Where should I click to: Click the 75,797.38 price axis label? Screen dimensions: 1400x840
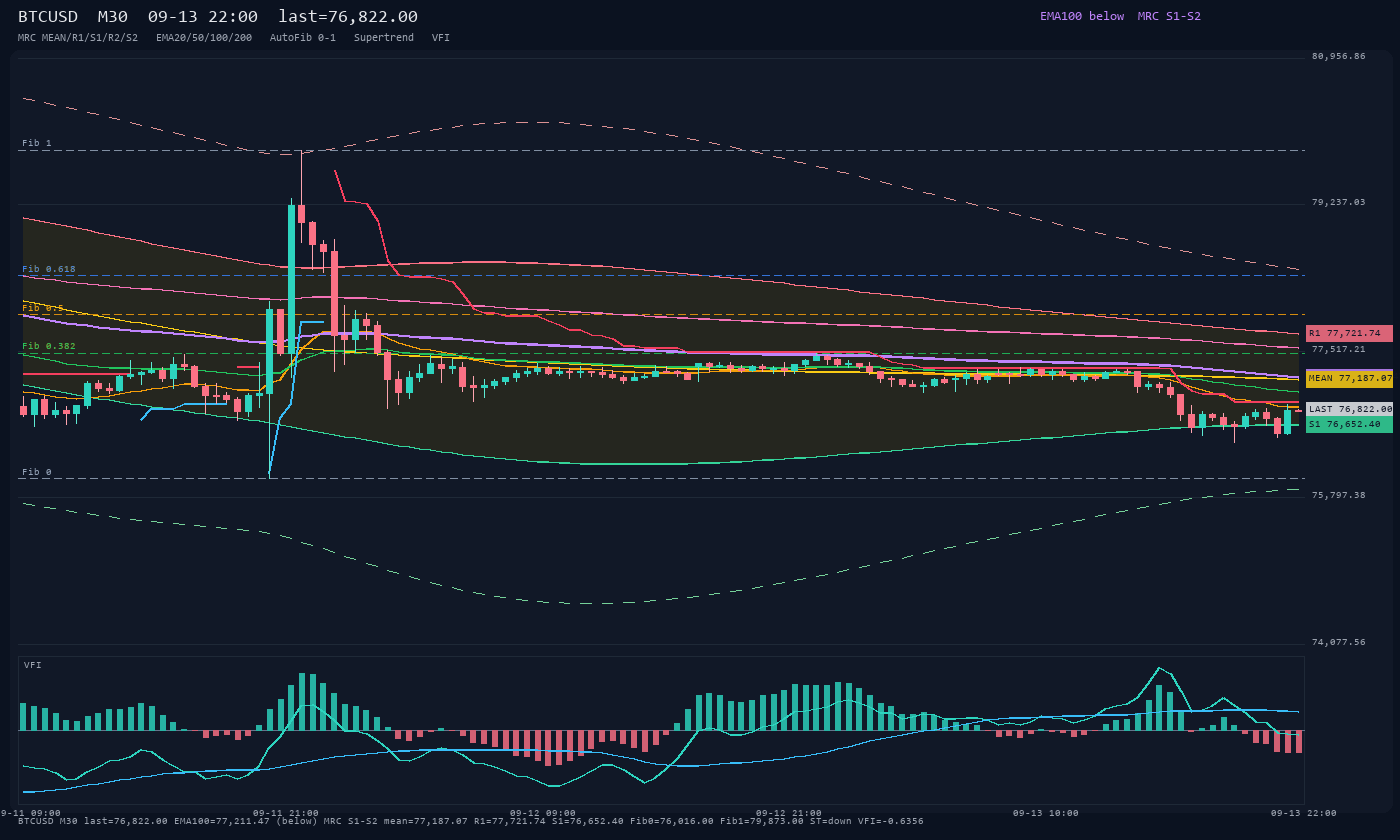pyautogui.click(x=1338, y=495)
